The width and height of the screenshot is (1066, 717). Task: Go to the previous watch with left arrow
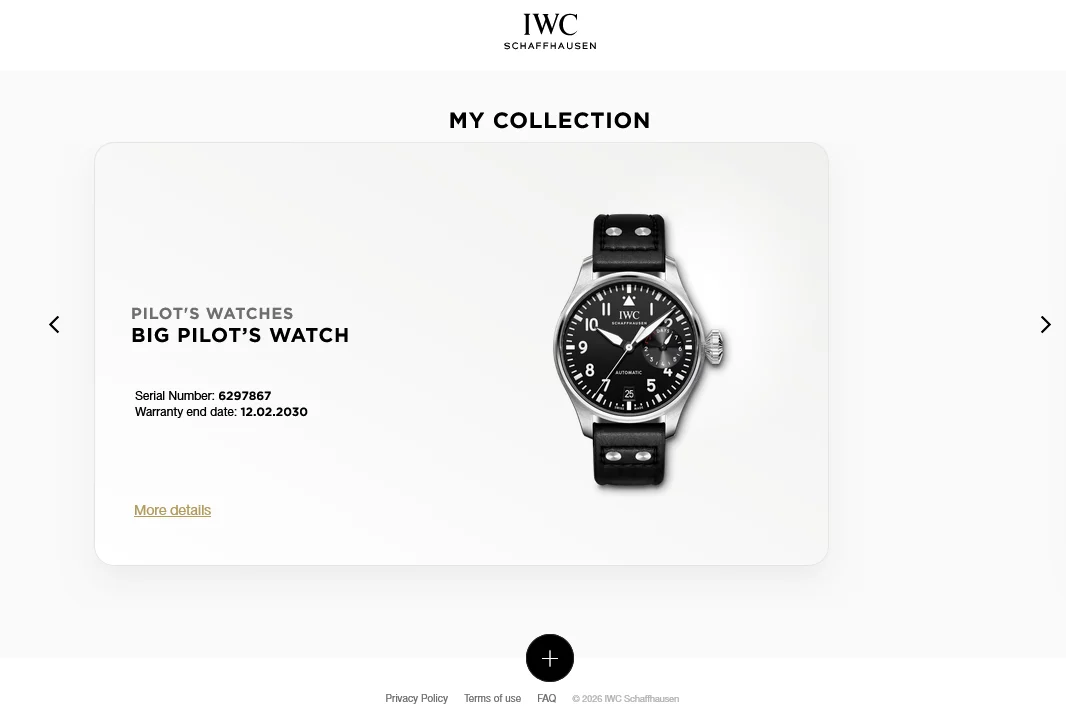[x=54, y=324]
